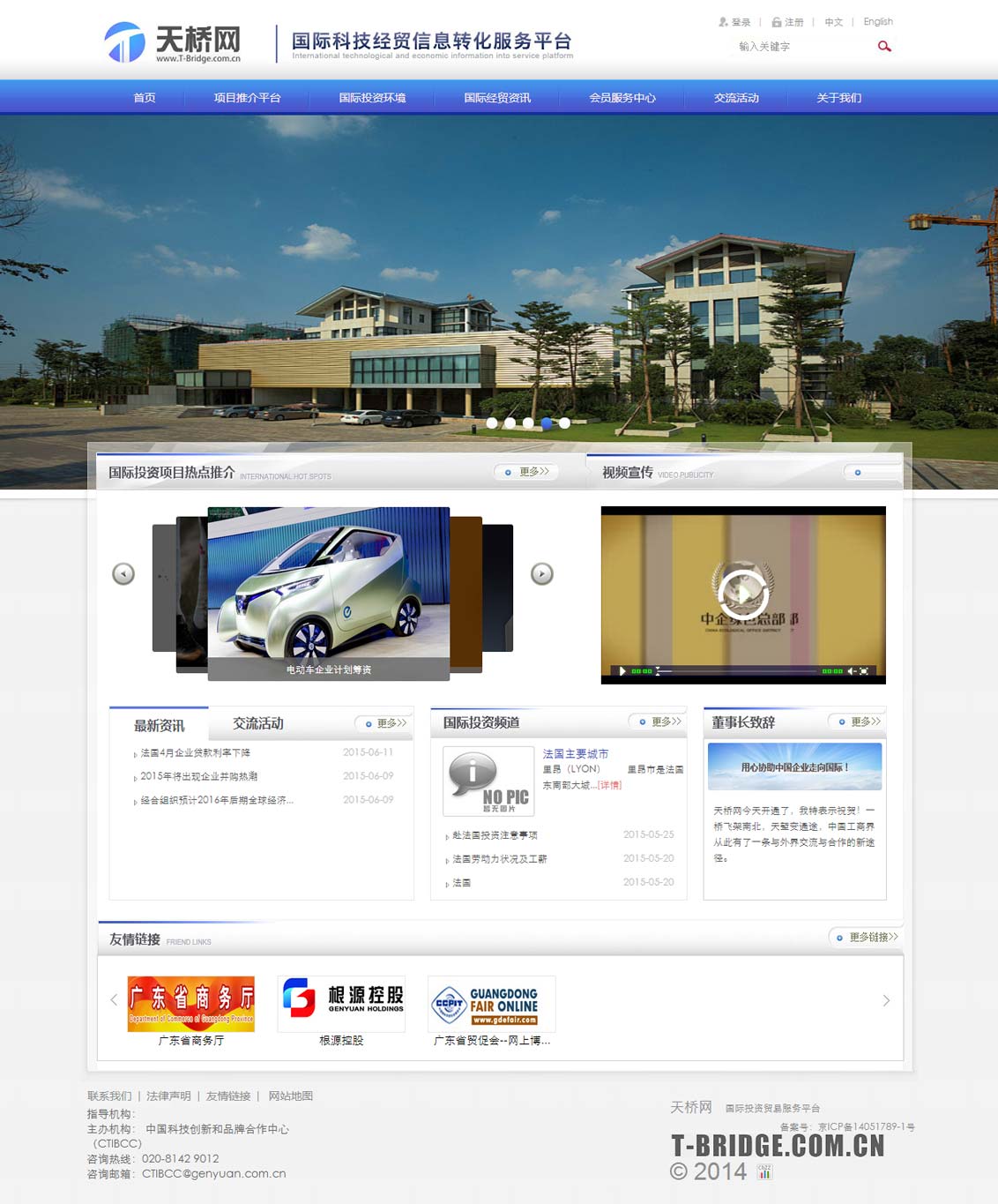This screenshot has width=998, height=1204.
Task: Select the third banner slide dot
Action: [x=528, y=423]
